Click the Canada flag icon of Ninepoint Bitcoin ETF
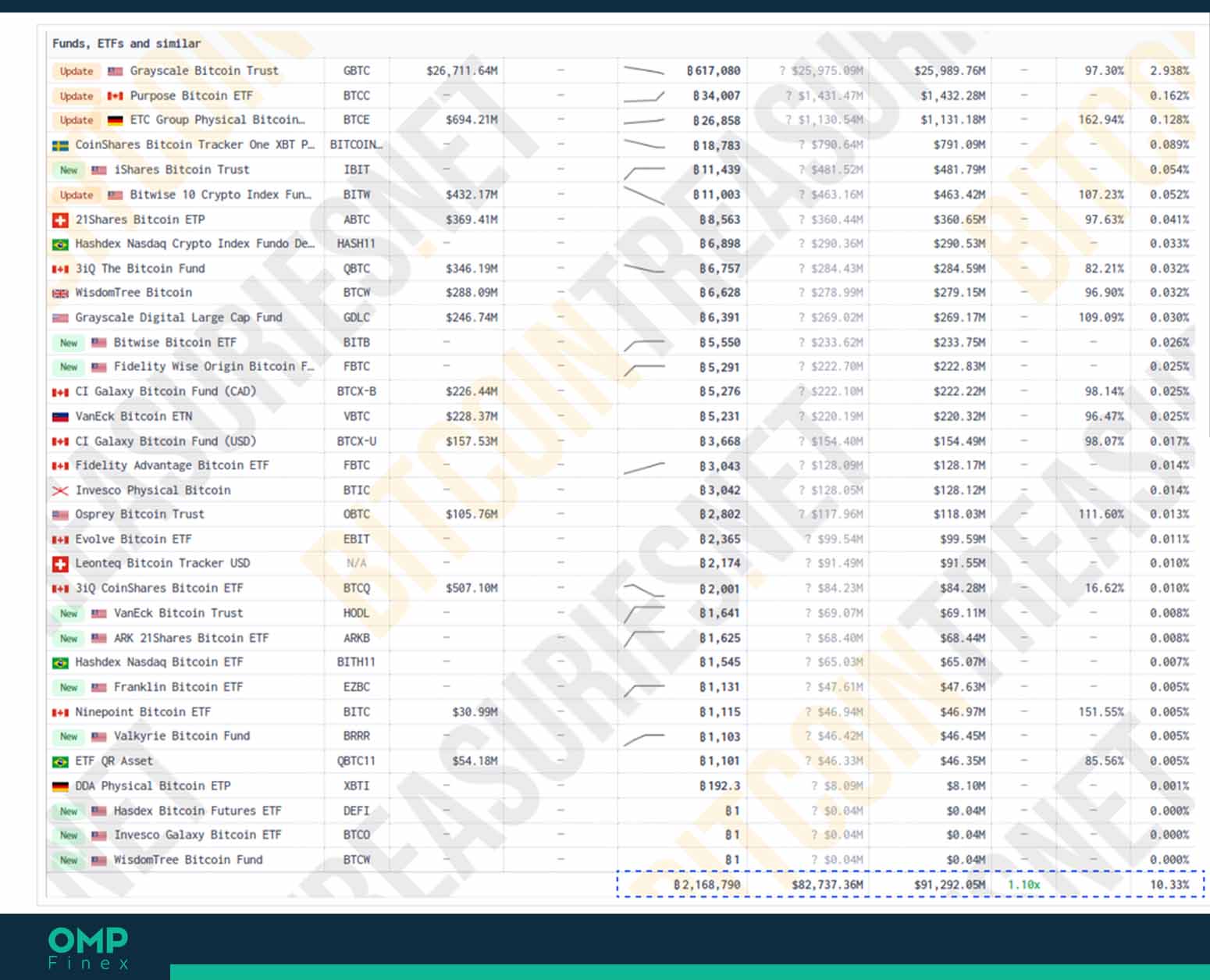Viewport: 1210px width, 980px height. [60, 712]
